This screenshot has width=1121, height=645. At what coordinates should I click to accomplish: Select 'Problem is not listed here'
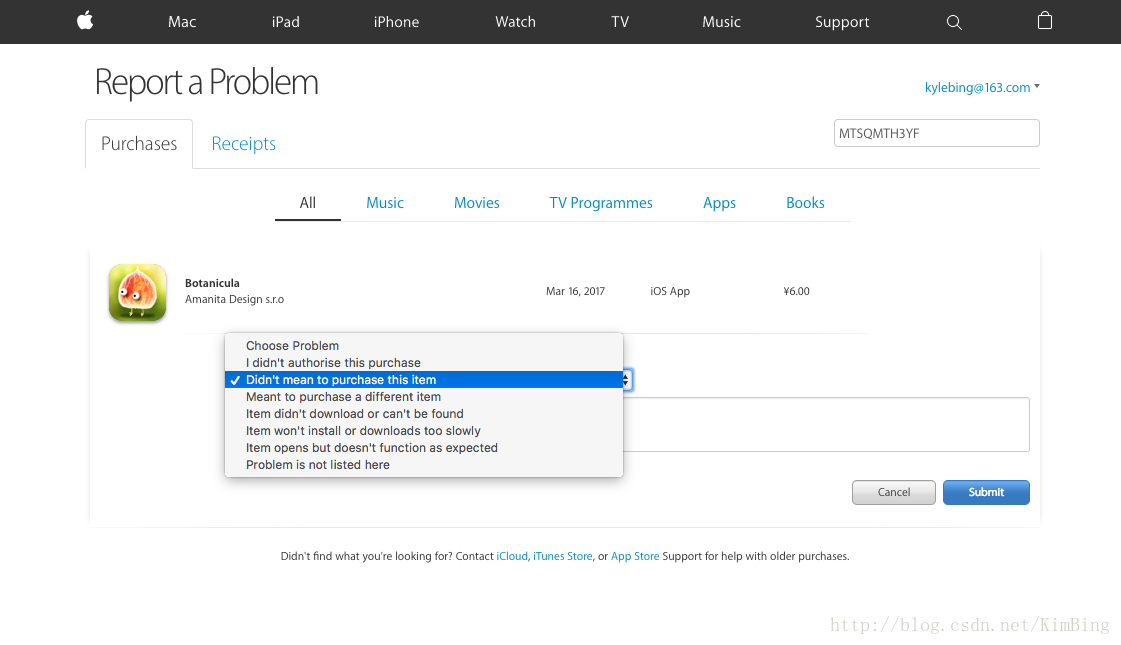[x=424, y=465]
